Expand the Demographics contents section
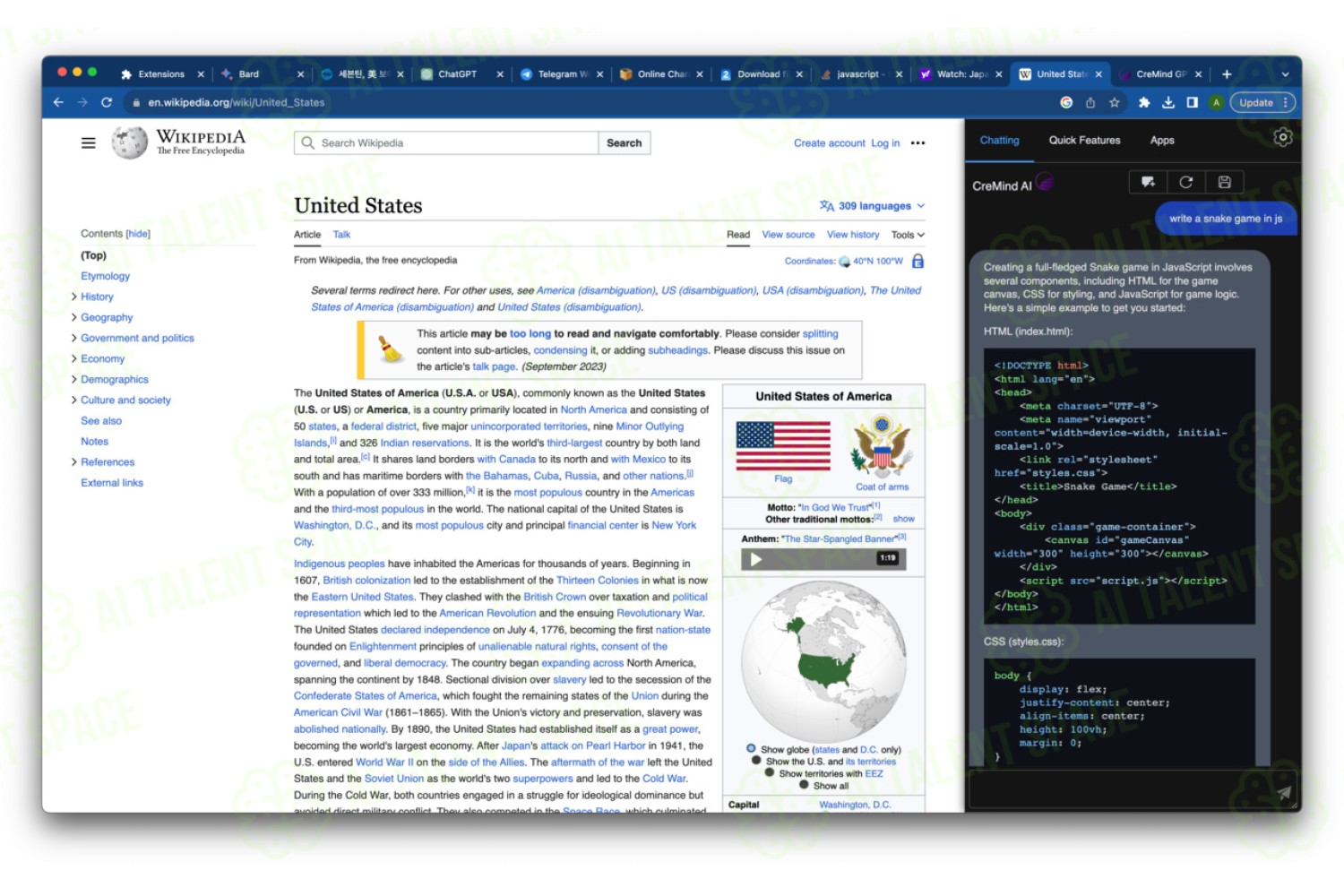The image size is (1344, 896). pyautogui.click(x=73, y=379)
